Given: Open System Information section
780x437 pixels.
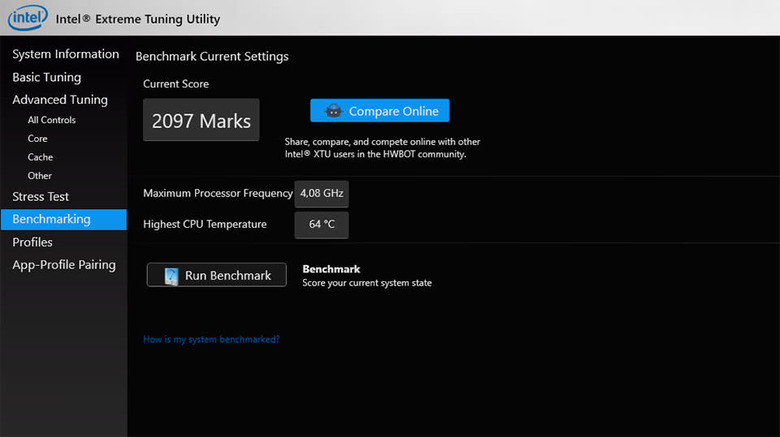Looking at the screenshot, I should (x=65, y=54).
